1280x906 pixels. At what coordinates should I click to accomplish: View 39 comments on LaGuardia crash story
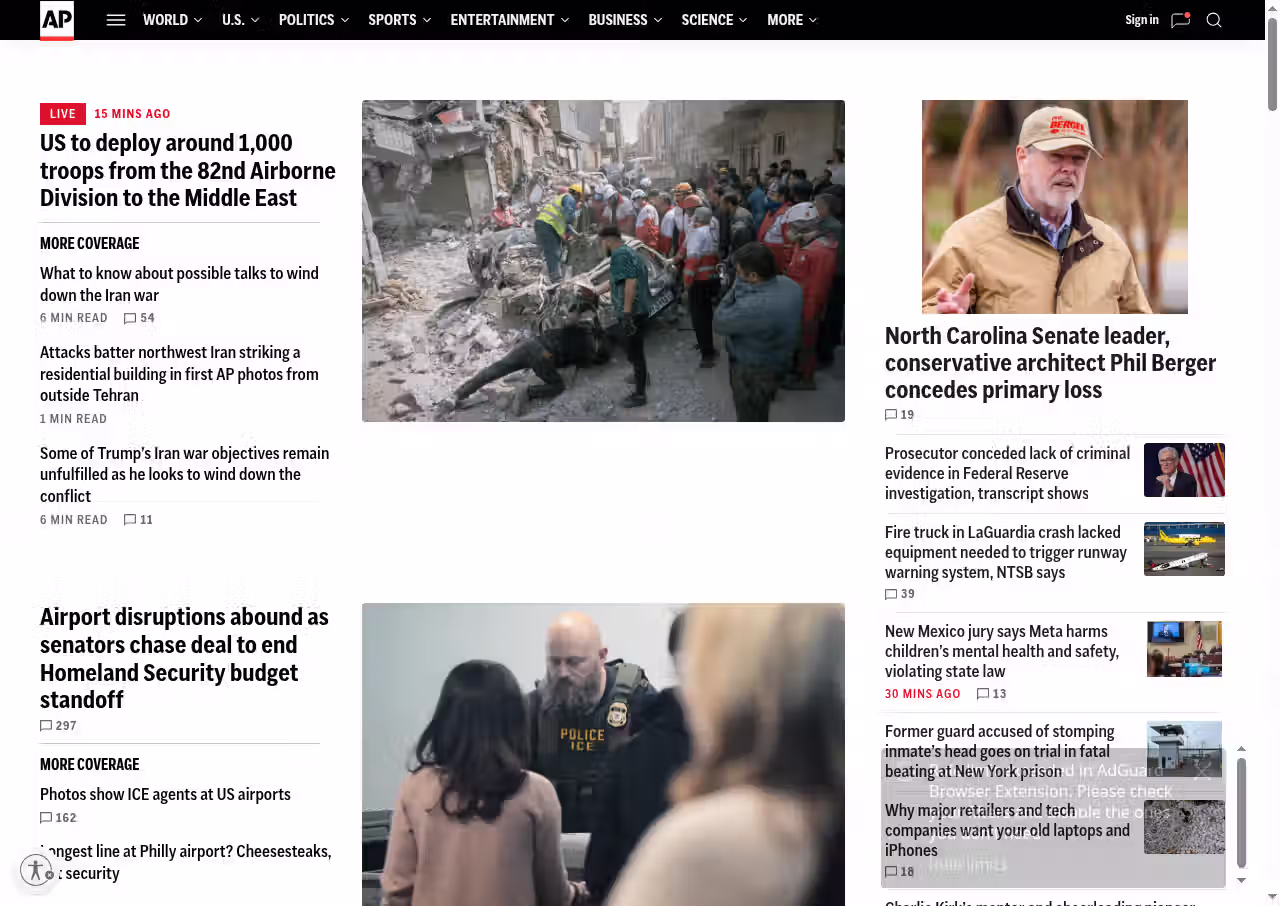point(900,594)
